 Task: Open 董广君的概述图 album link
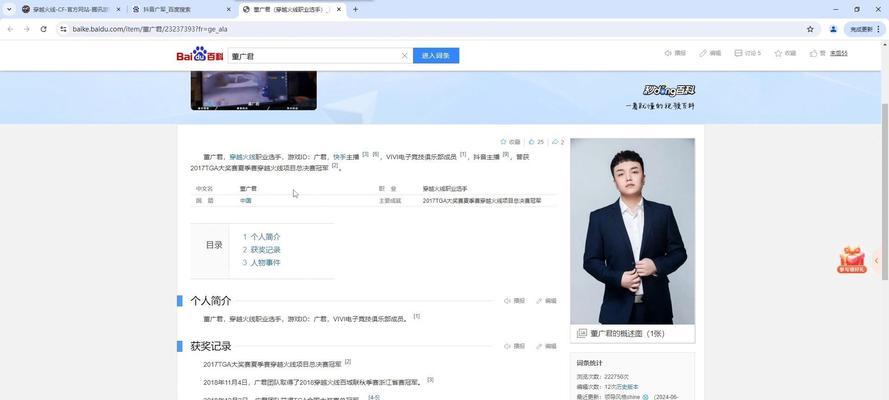tap(627, 334)
